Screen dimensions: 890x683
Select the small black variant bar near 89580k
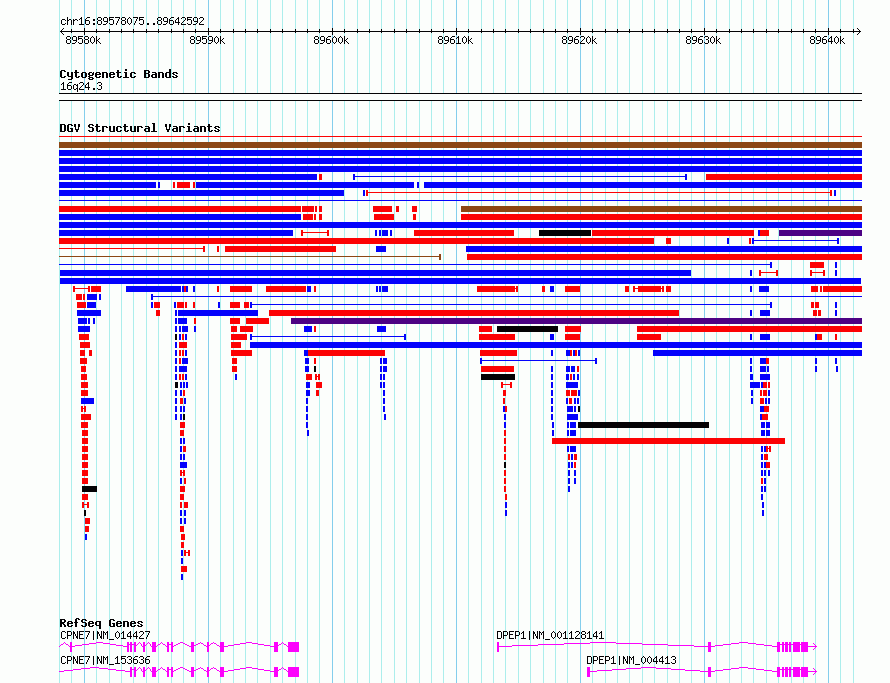tap(89, 489)
